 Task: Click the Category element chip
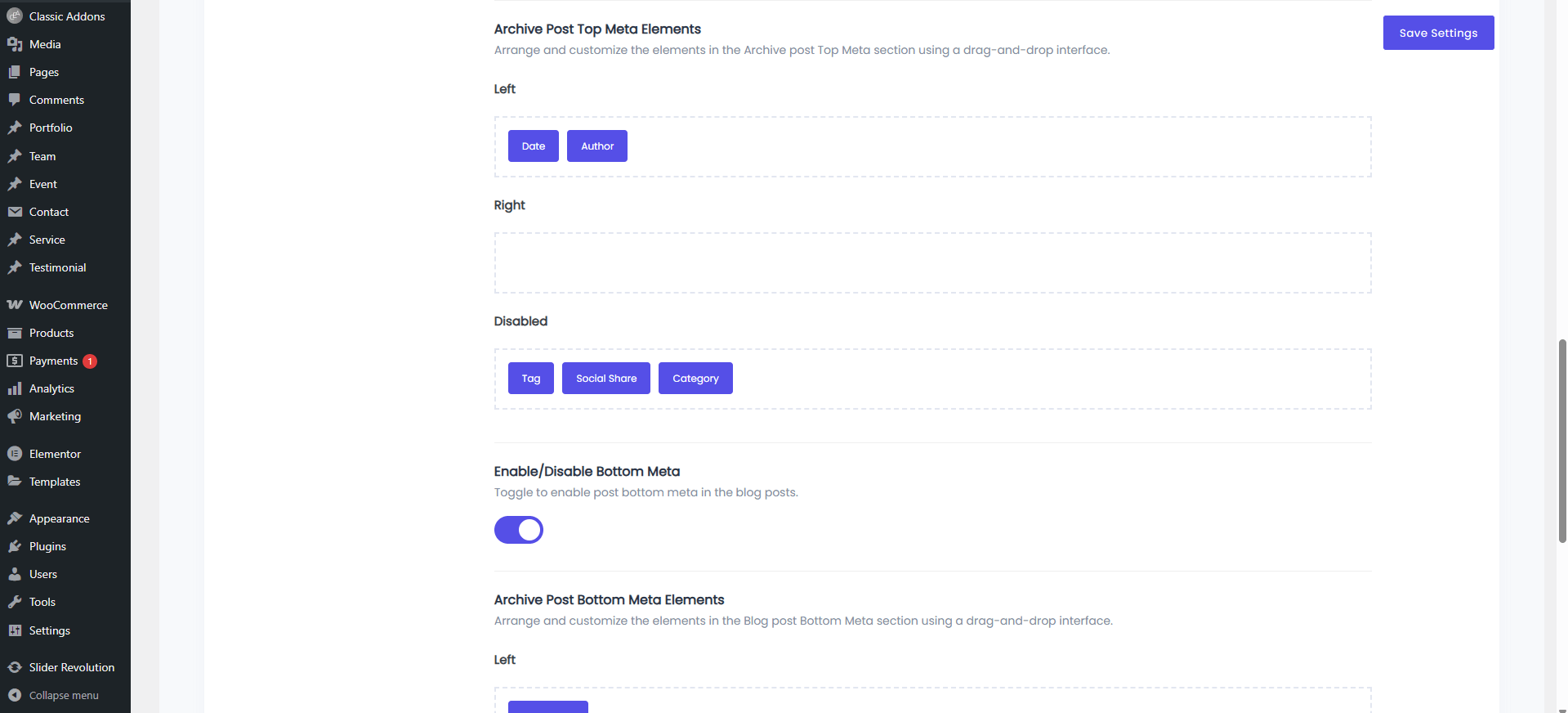coord(695,379)
